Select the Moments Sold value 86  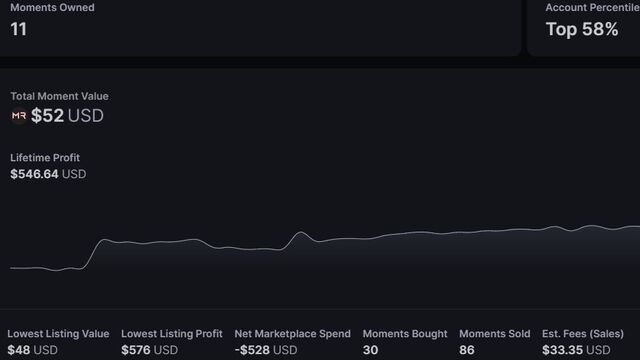[x=467, y=350]
